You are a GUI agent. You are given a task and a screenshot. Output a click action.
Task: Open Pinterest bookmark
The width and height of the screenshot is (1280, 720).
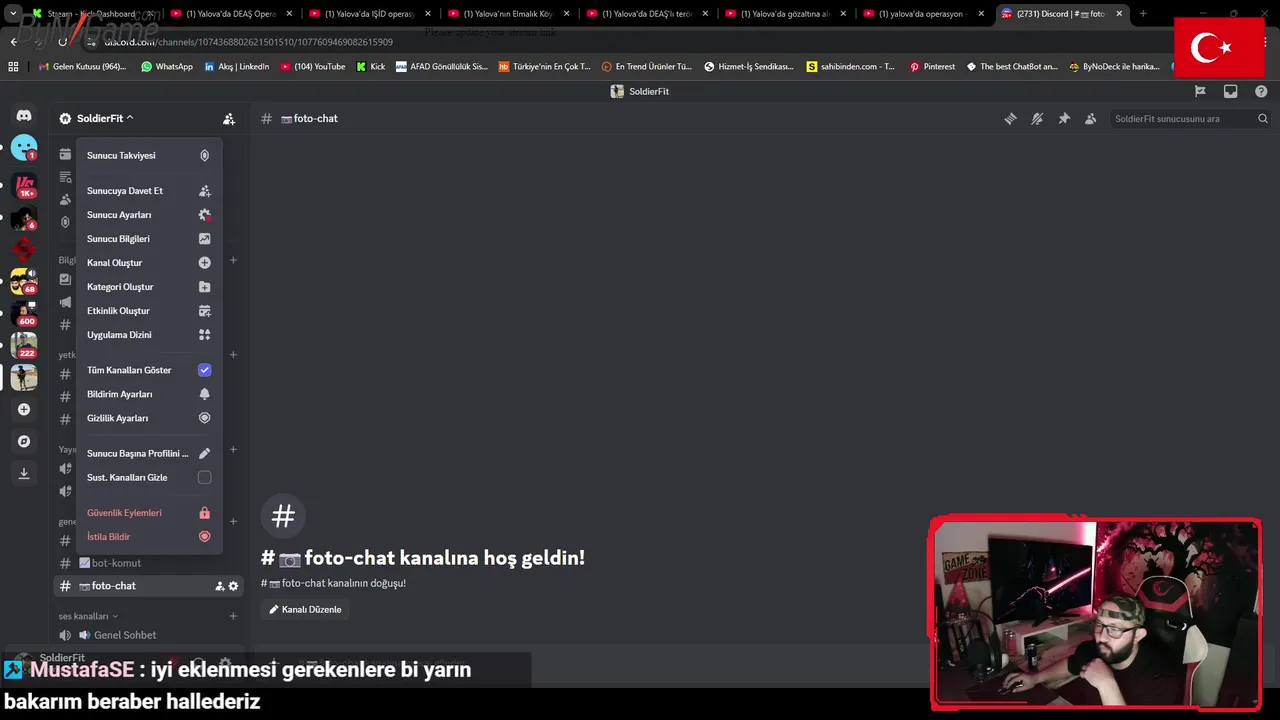[932, 66]
